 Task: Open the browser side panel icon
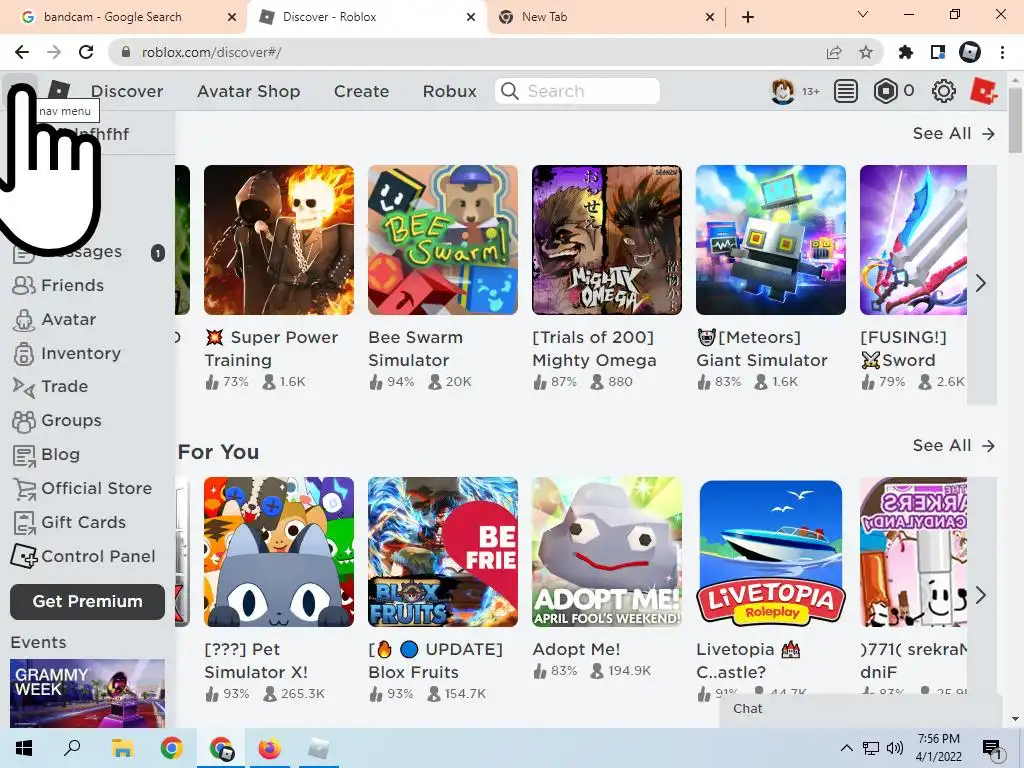pyautogui.click(x=938, y=52)
